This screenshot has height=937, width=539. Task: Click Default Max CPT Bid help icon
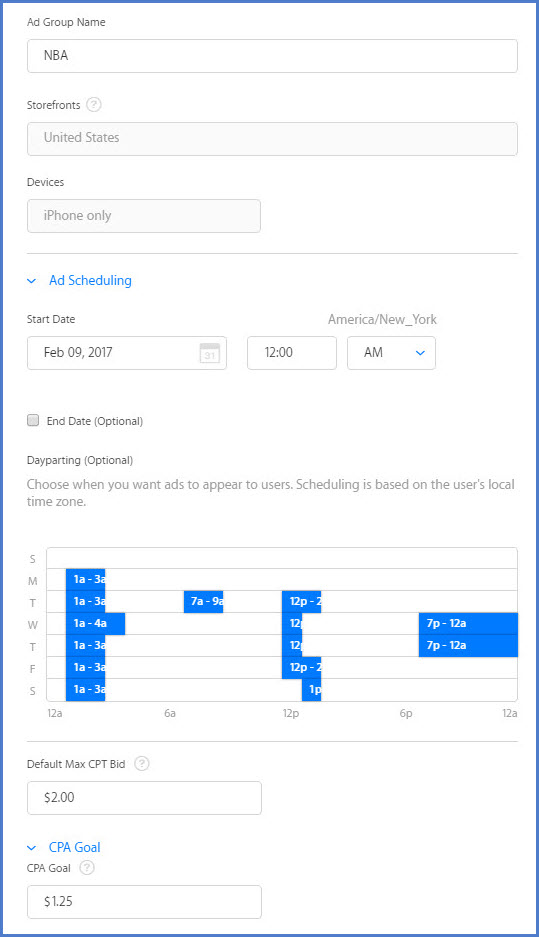[142, 763]
